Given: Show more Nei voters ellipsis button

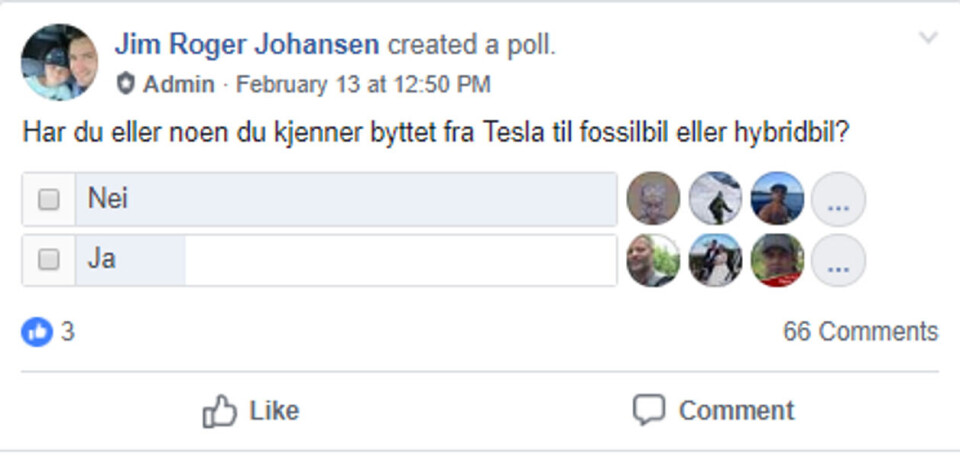Looking at the screenshot, I should click(838, 199).
